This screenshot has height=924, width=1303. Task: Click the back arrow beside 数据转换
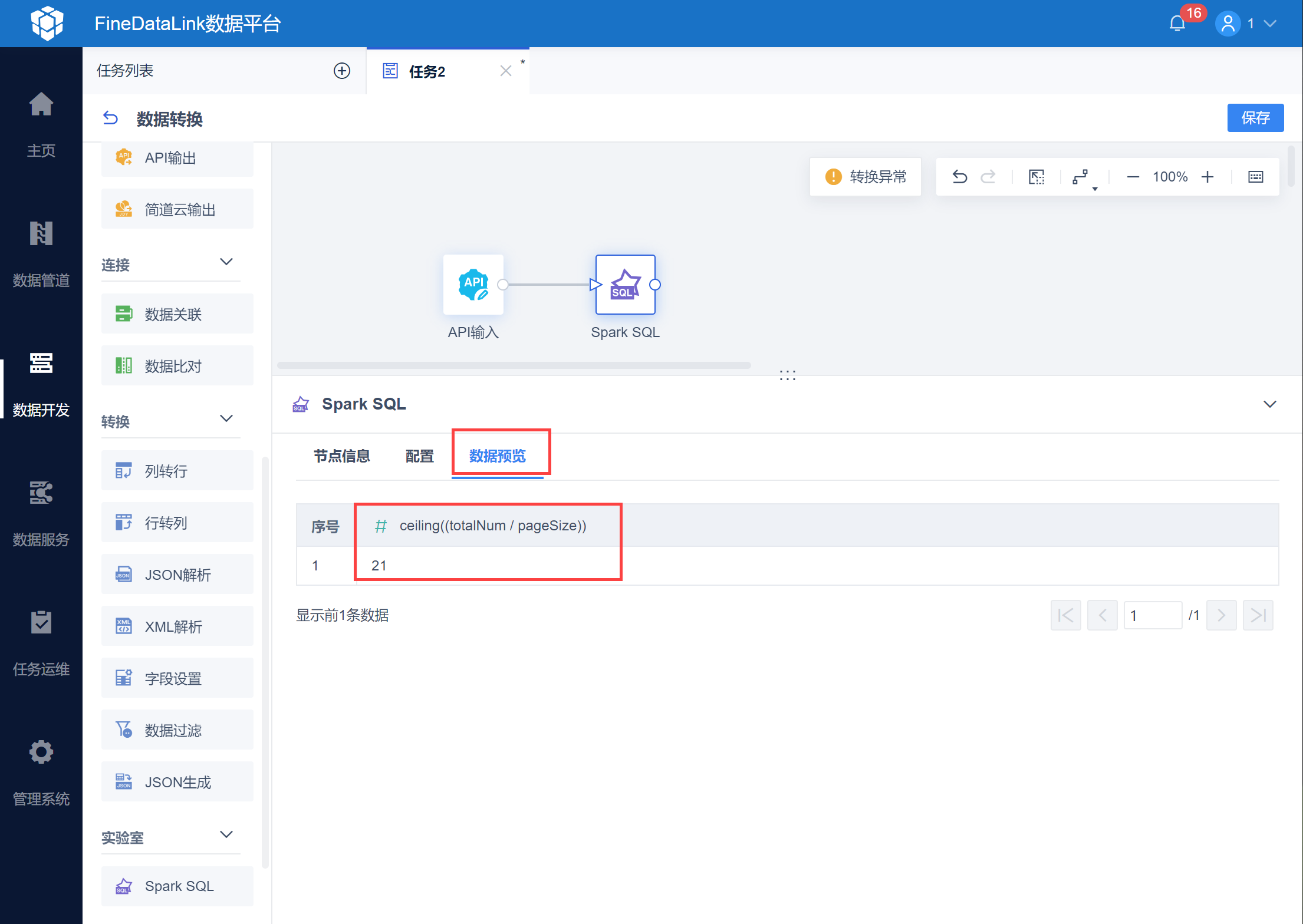[110, 118]
